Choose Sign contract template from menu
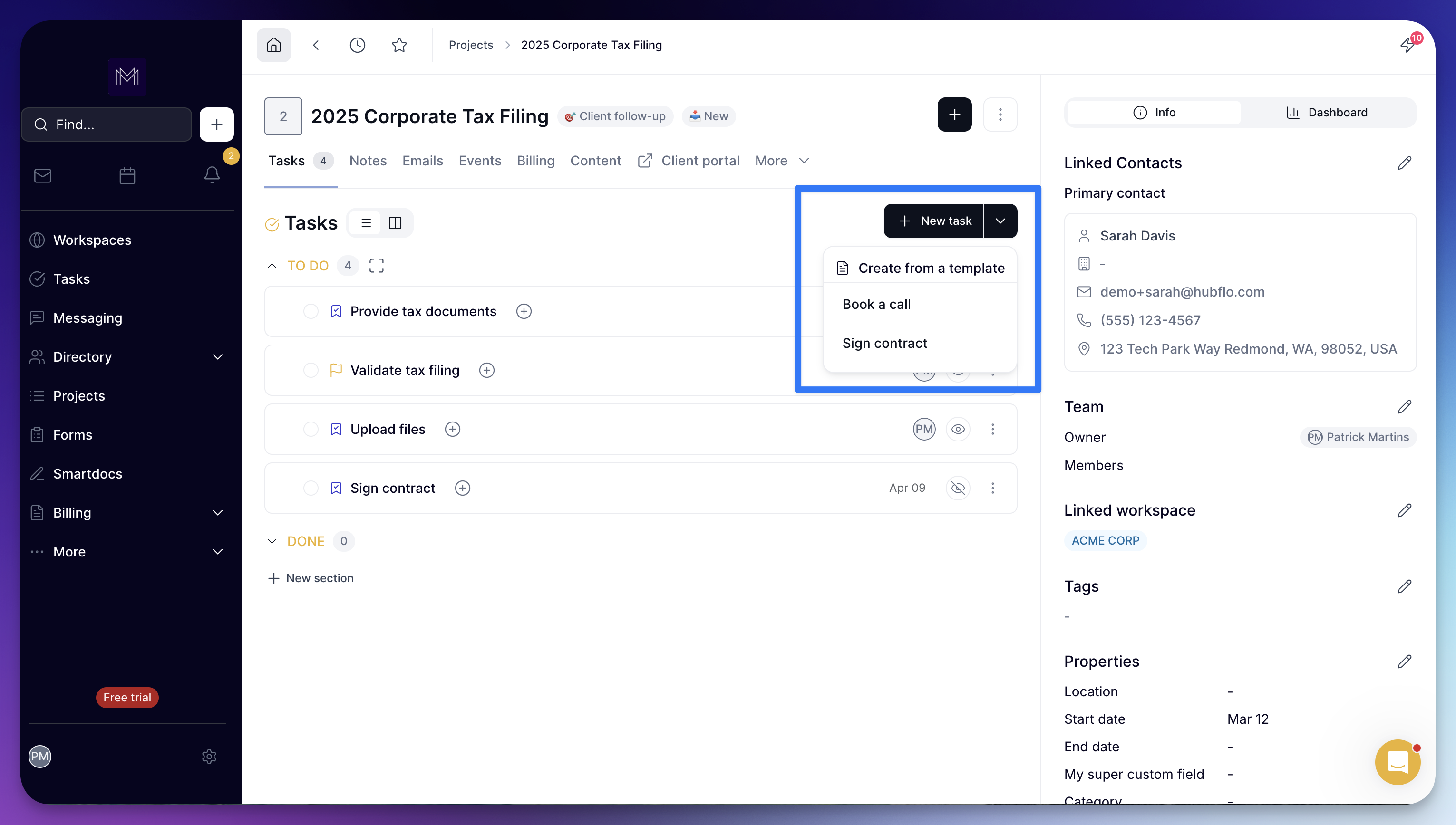The image size is (1456, 825). (885, 344)
